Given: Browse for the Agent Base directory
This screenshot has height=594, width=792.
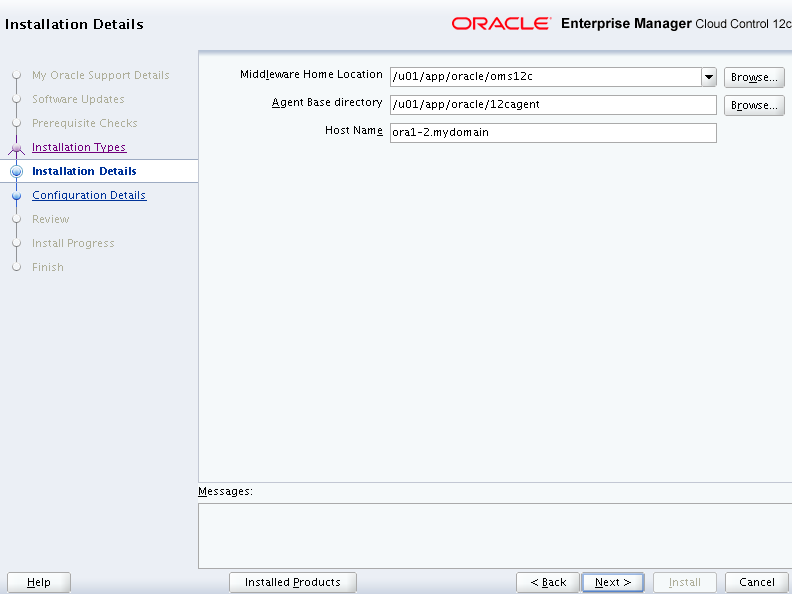Looking at the screenshot, I should pos(754,105).
